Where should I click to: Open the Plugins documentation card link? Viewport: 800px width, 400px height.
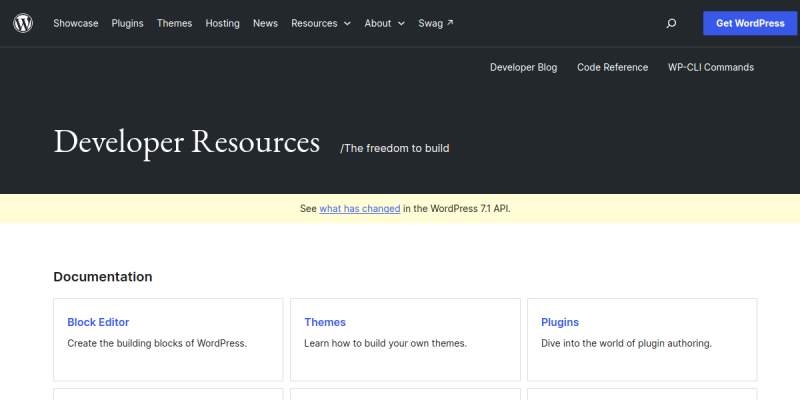[x=560, y=322]
